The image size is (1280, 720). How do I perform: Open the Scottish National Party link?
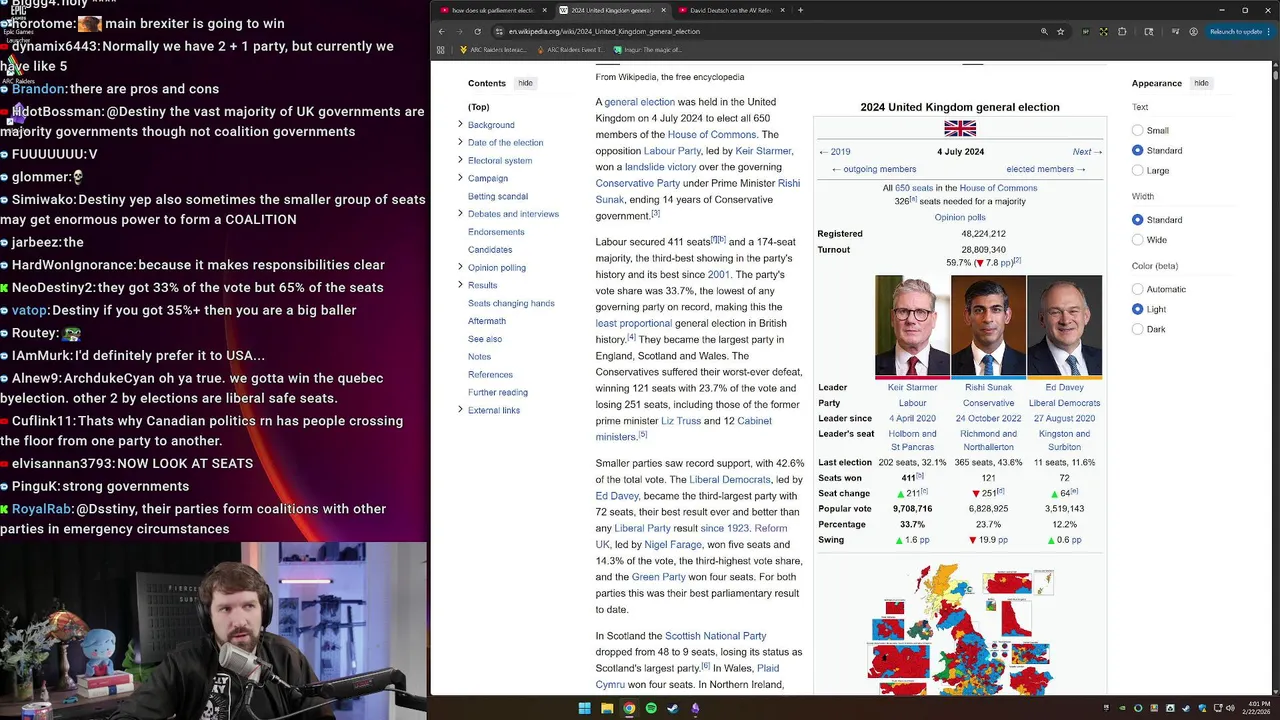(x=715, y=636)
